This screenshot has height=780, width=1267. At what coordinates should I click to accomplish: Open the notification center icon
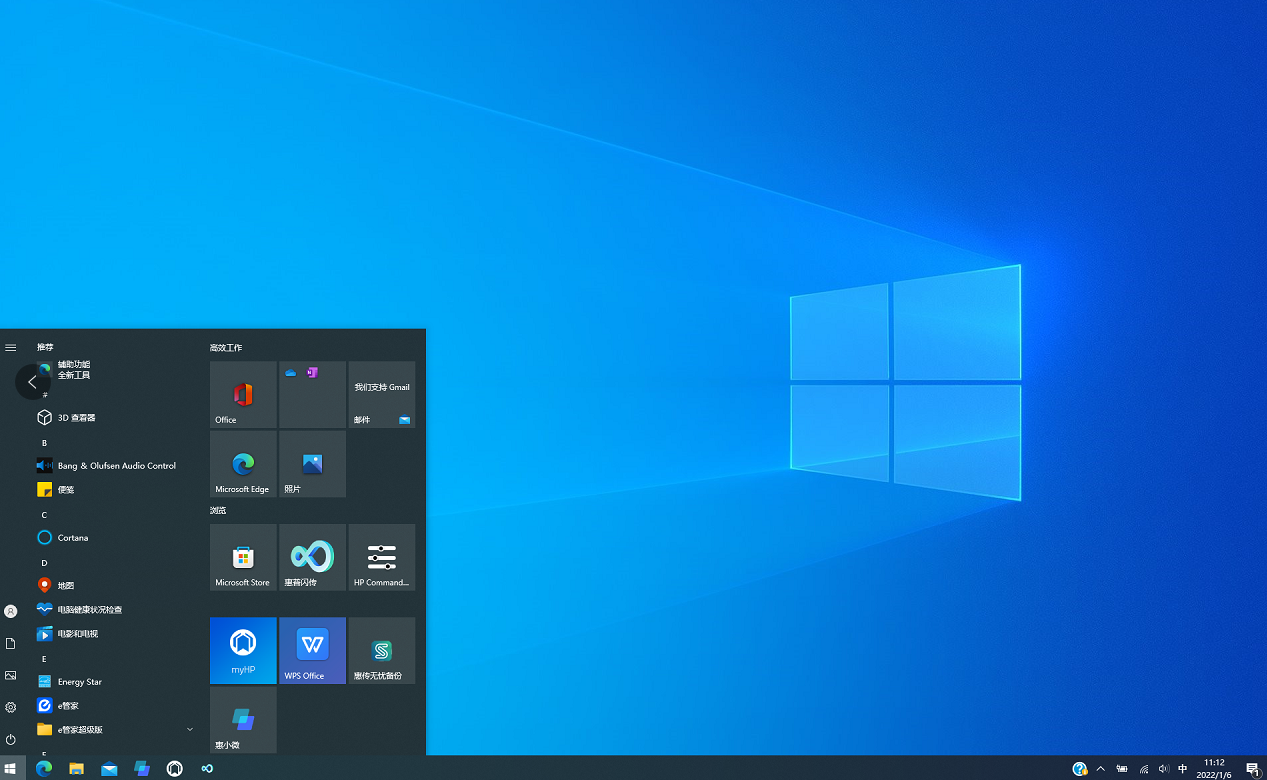pyautogui.click(x=1253, y=769)
